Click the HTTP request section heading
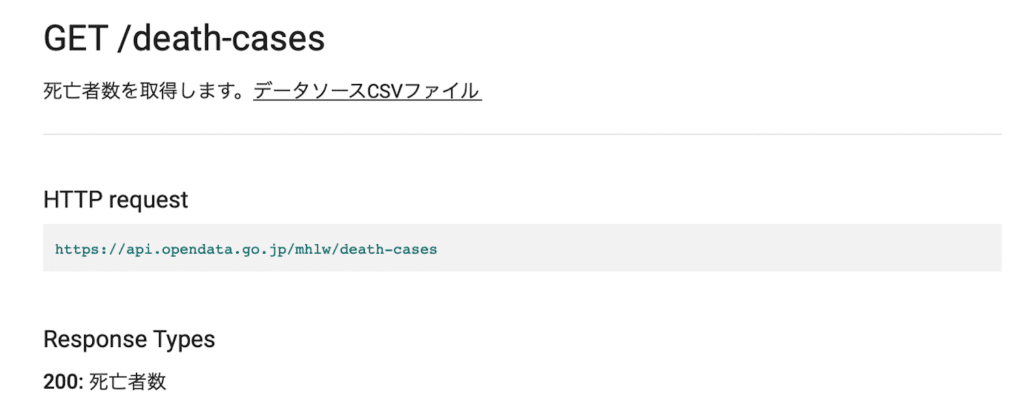 (x=116, y=200)
